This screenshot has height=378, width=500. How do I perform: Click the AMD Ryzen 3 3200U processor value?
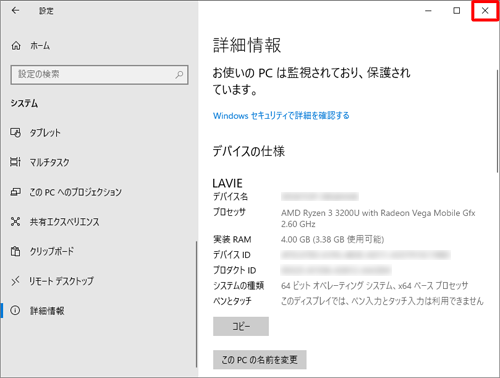click(x=378, y=218)
